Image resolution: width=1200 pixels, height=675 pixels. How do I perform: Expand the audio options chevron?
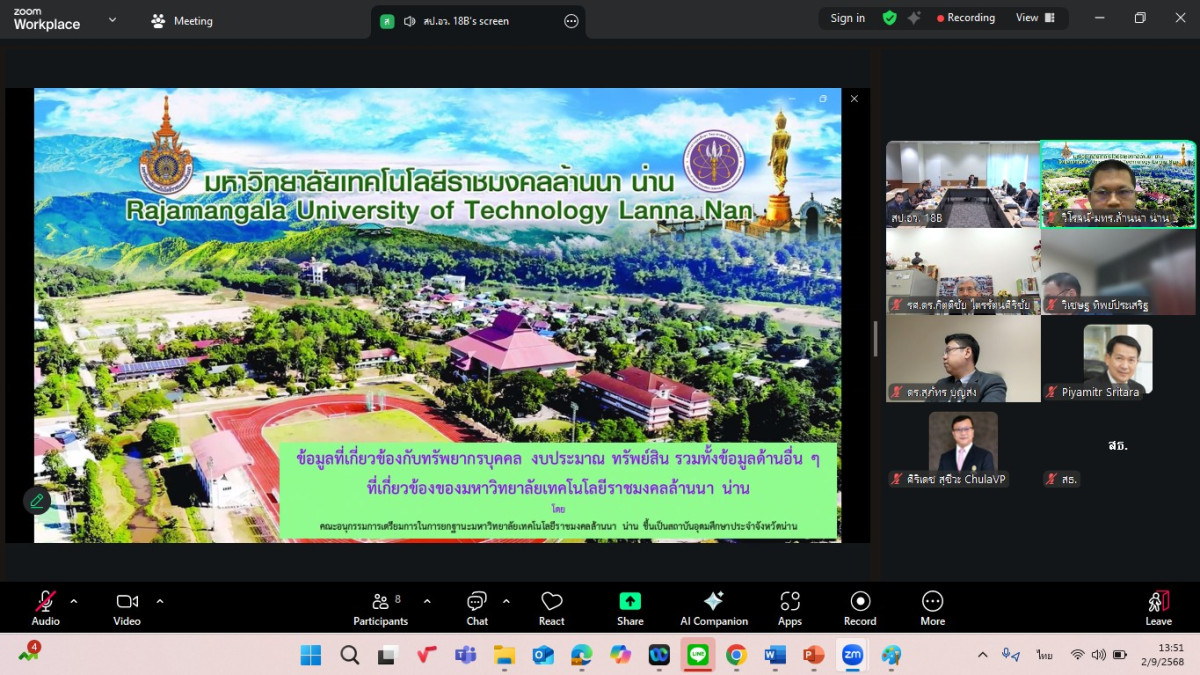coord(73,601)
